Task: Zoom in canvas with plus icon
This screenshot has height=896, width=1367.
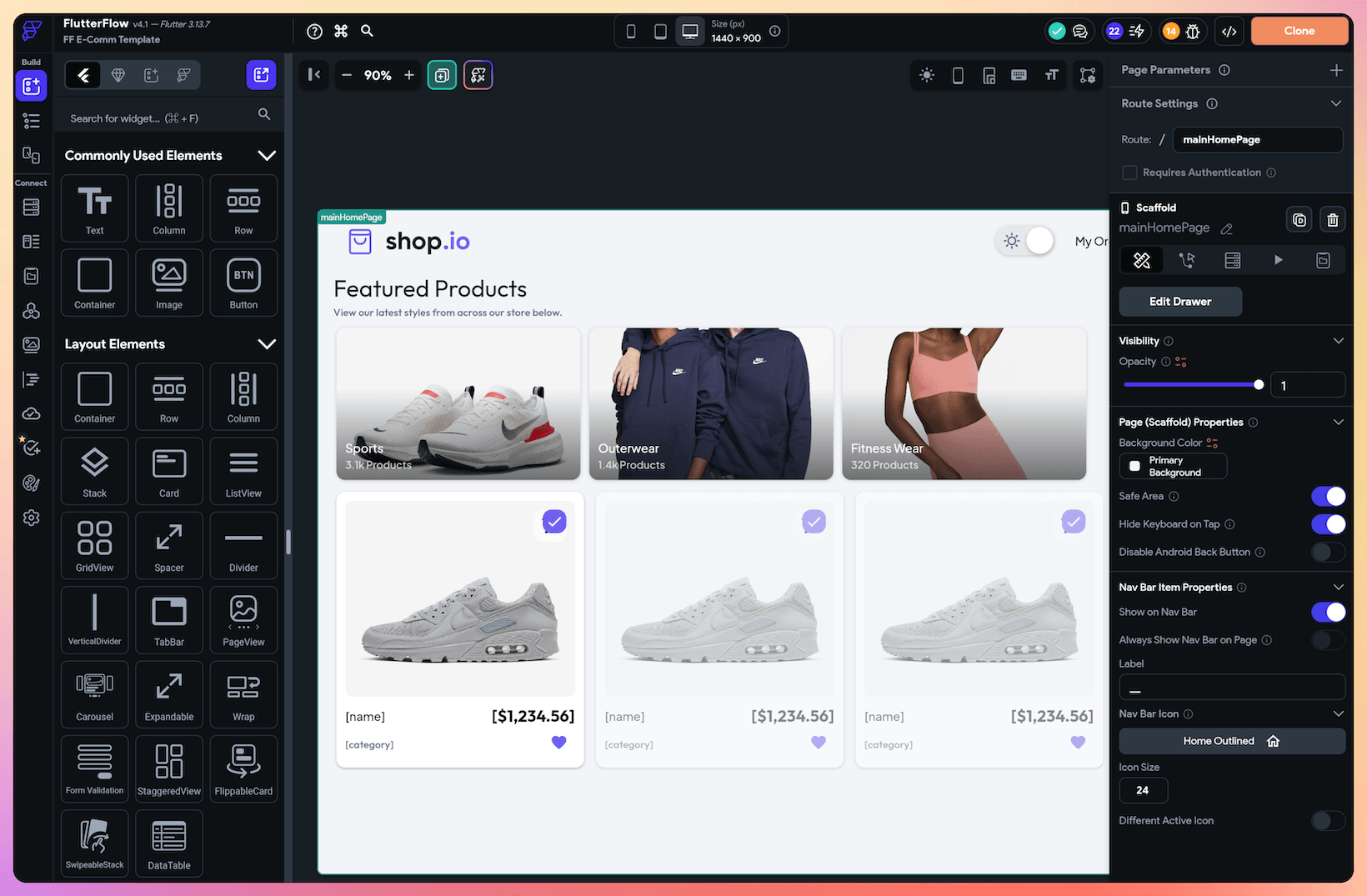Action: pyautogui.click(x=409, y=75)
